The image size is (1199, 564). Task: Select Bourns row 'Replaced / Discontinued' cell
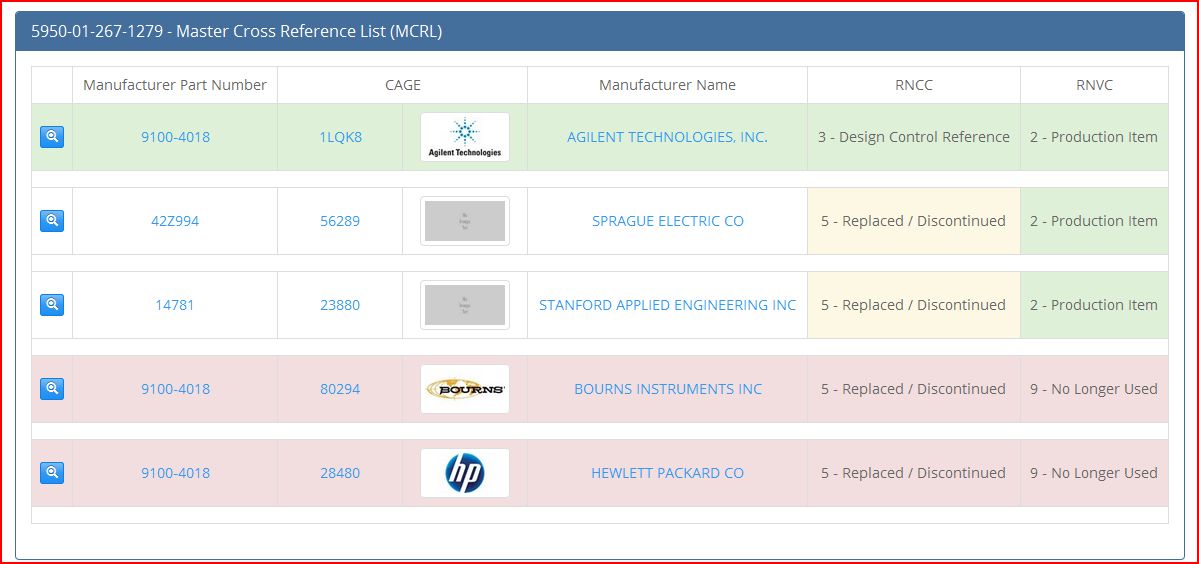coord(914,389)
